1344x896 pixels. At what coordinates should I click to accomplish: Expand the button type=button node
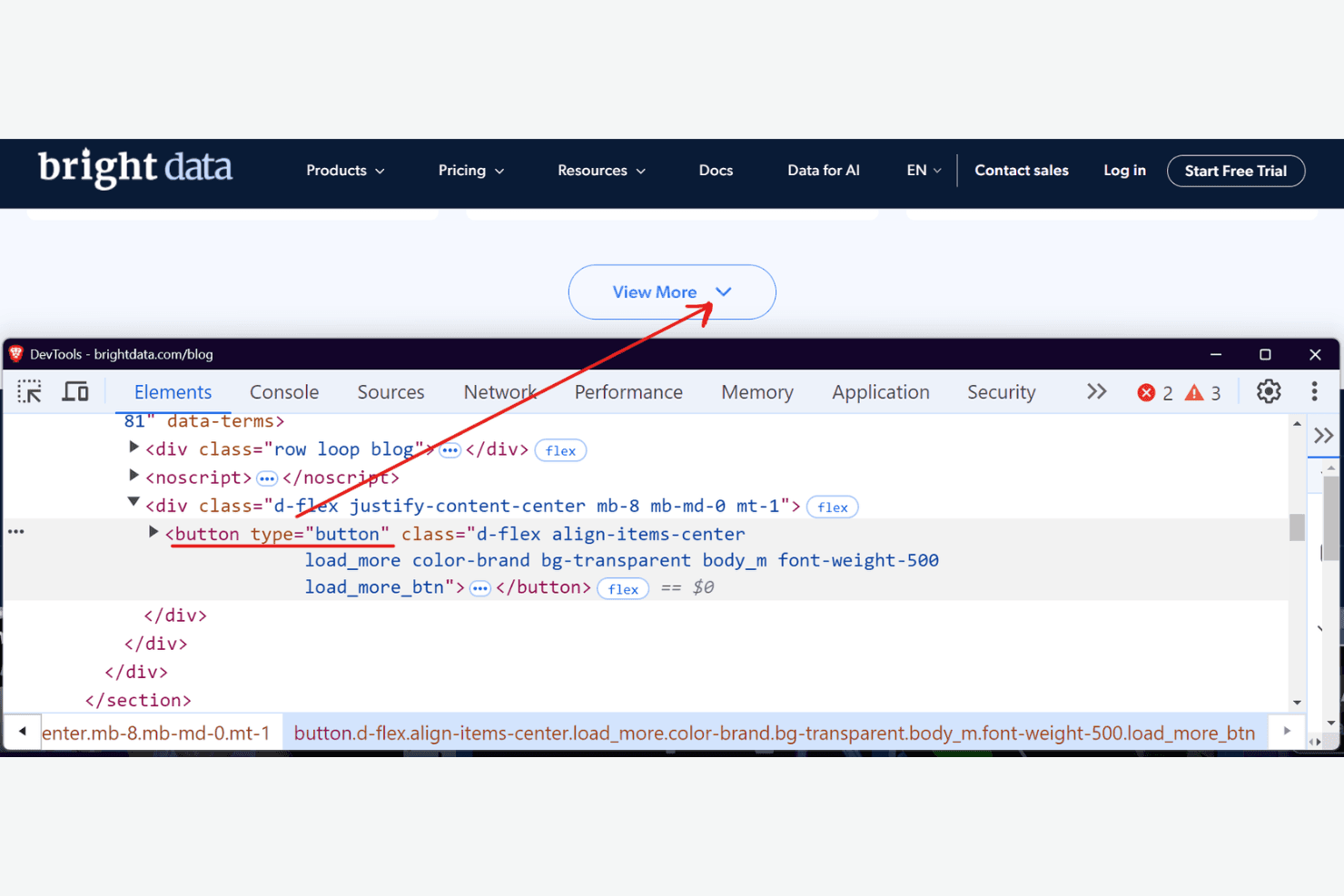(153, 531)
